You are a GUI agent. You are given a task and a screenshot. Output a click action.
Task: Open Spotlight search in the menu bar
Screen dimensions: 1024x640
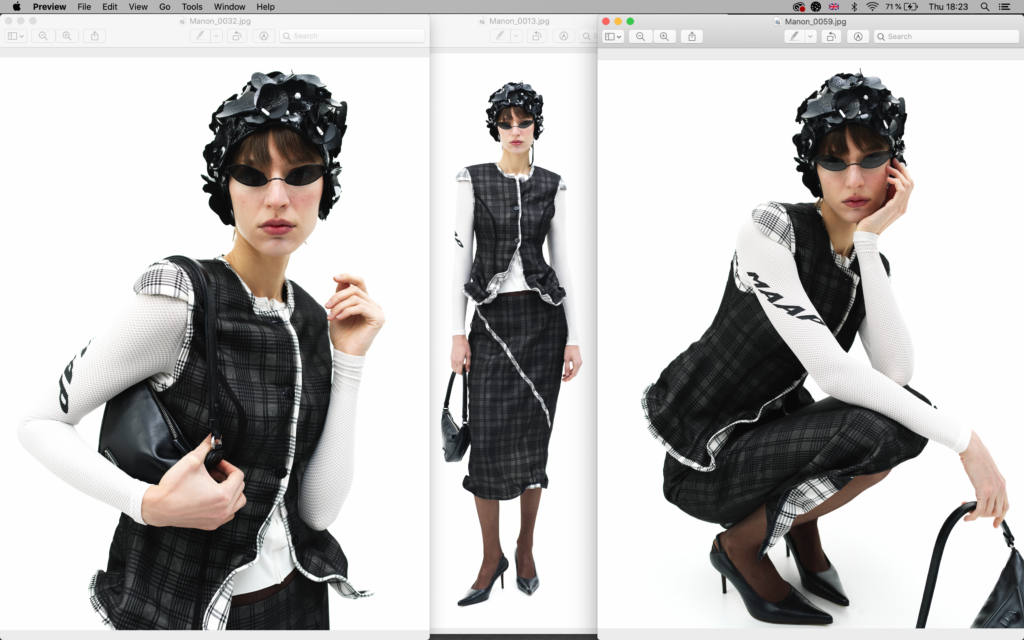tap(984, 7)
